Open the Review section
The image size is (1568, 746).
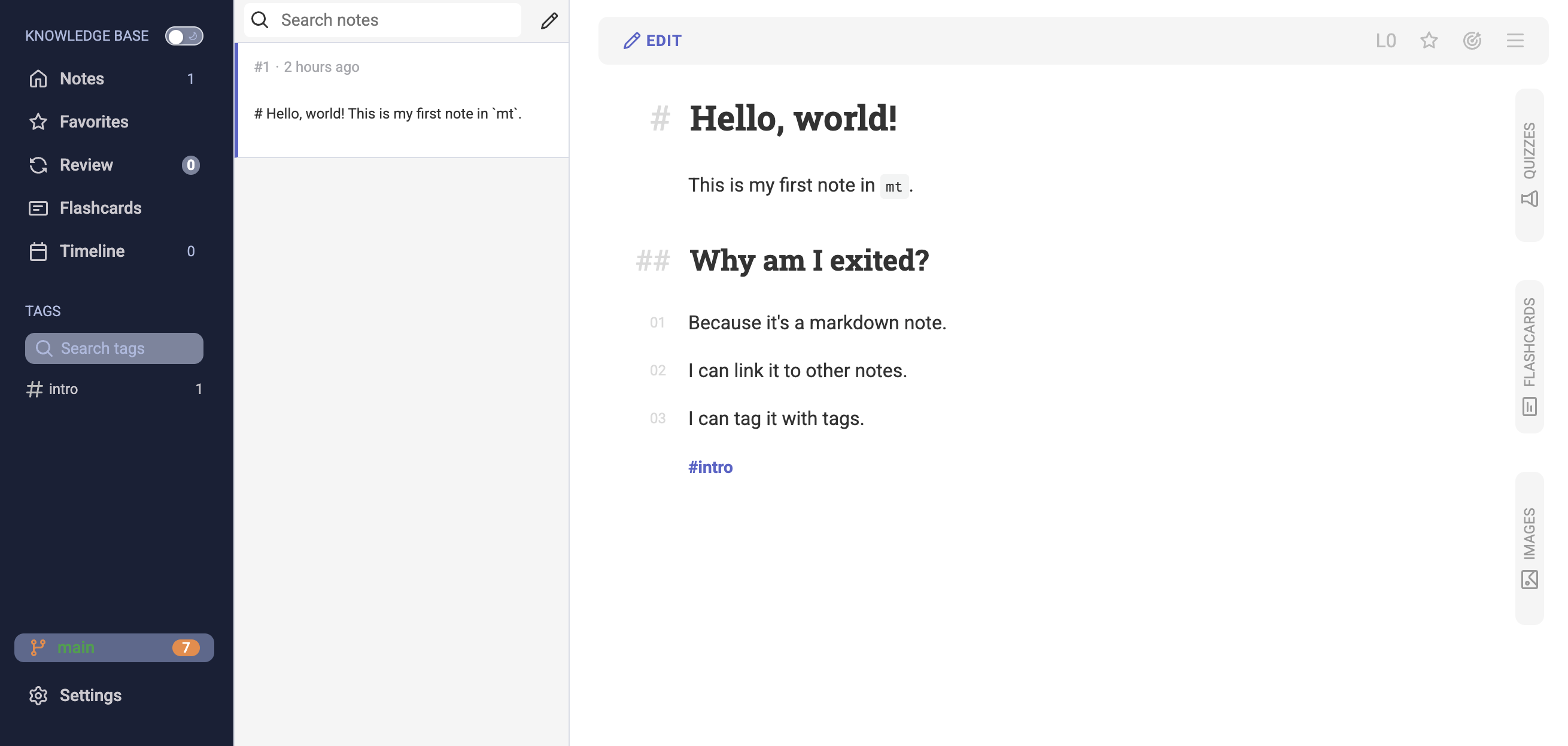coord(86,165)
